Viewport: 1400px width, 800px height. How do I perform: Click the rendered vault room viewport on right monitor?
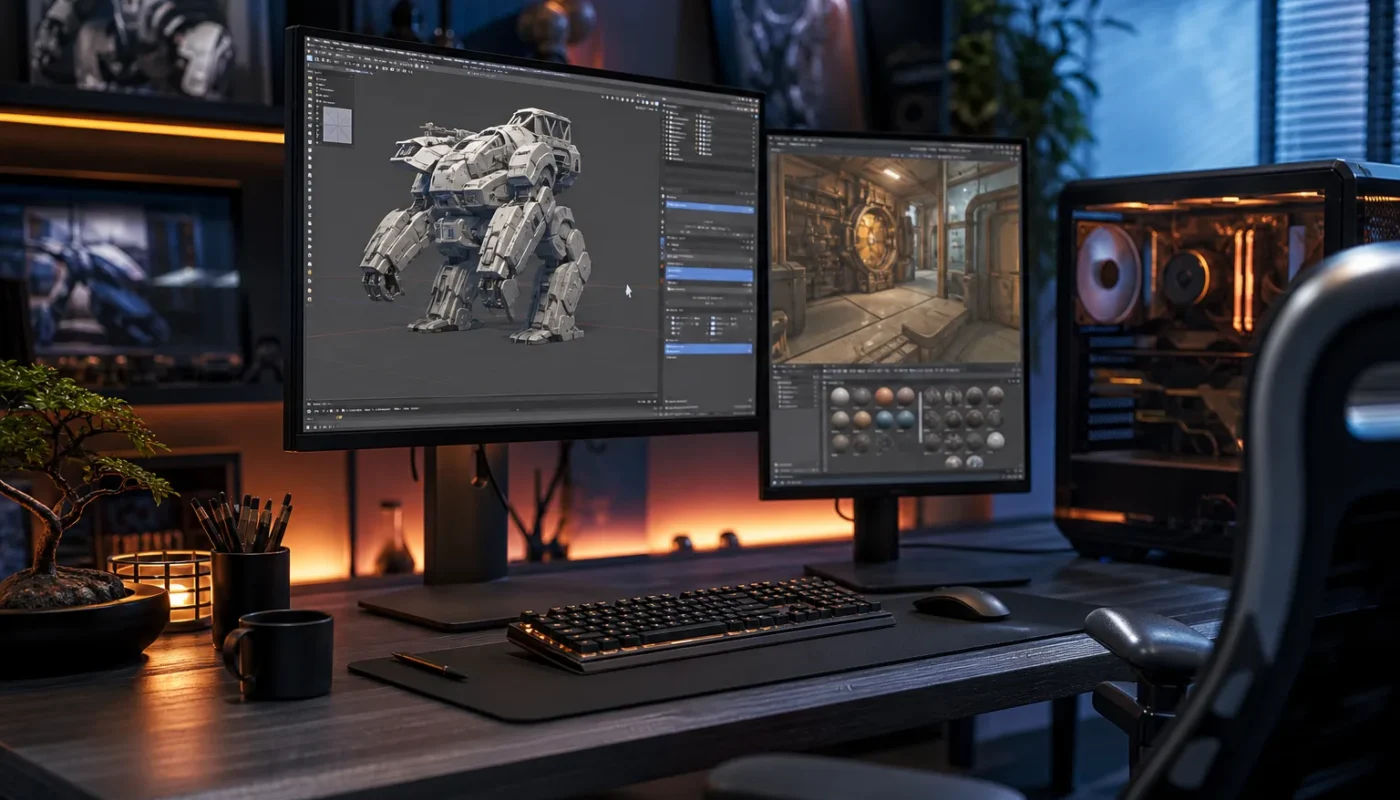coord(897,260)
